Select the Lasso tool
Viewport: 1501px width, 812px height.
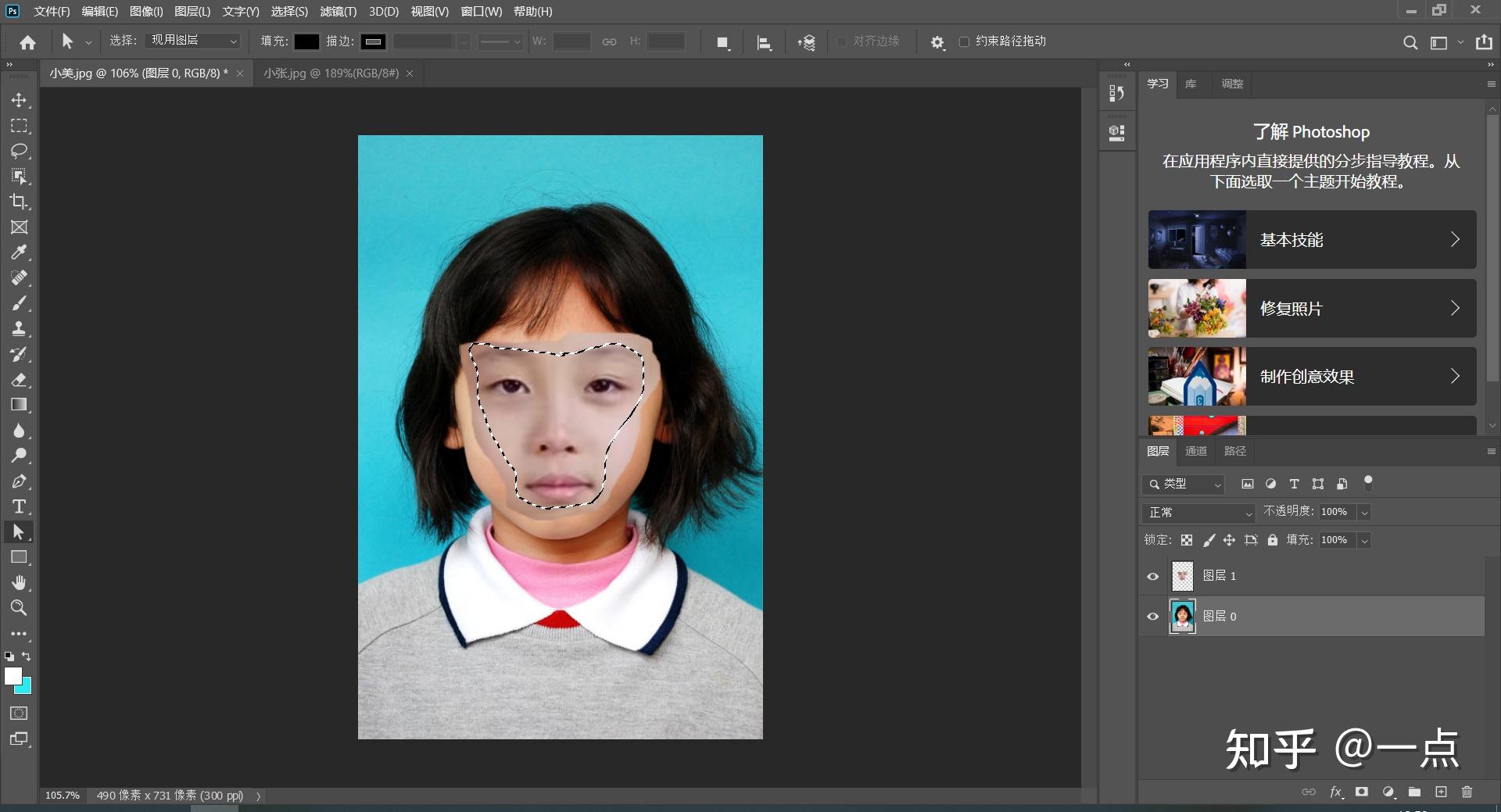[19, 151]
